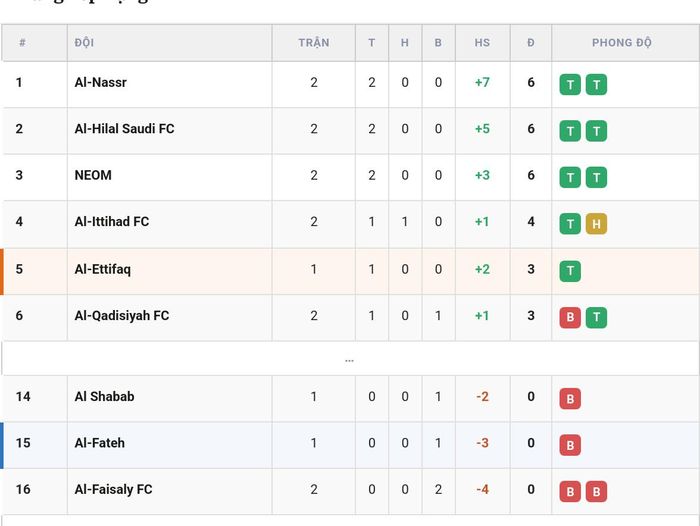This screenshot has width=700, height=526.
Task: Click Al-Faisaly FC's second red B badge
Action: tap(596, 491)
